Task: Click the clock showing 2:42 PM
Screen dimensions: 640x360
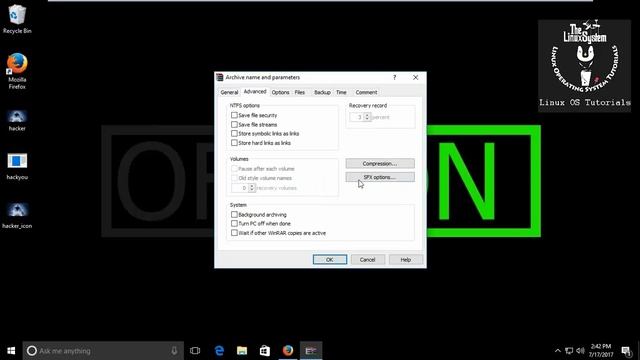Action: click(601, 351)
